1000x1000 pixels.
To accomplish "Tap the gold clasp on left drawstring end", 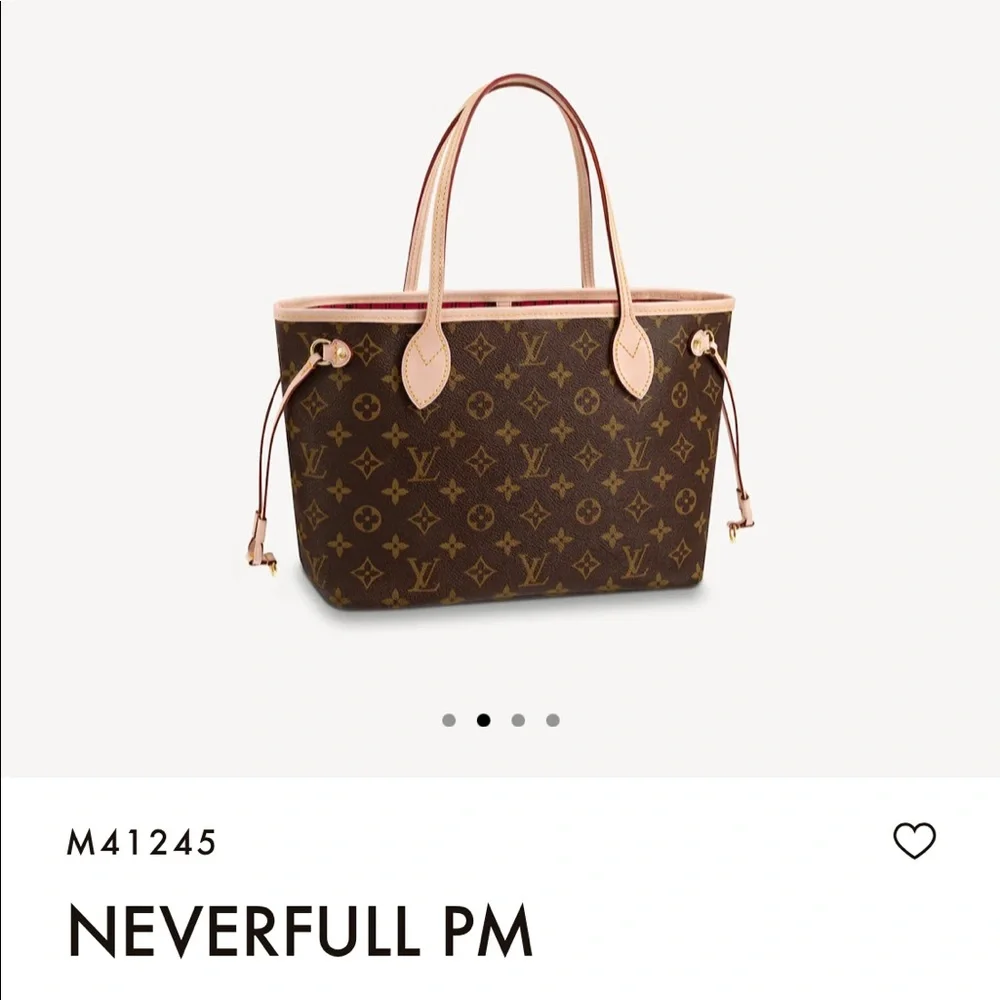I will 272,566.
